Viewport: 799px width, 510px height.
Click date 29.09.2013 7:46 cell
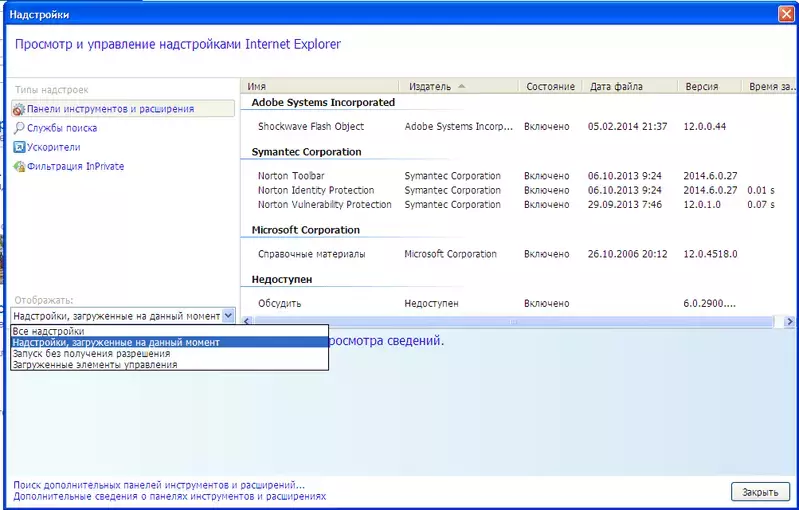(x=625, y=204)
